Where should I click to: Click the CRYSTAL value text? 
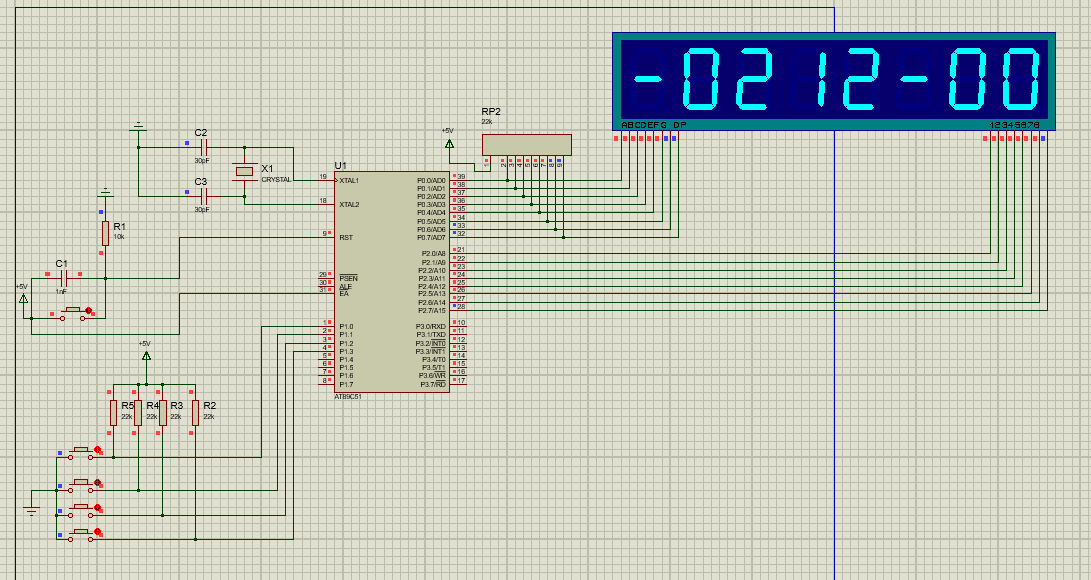[x=276, y=179]
